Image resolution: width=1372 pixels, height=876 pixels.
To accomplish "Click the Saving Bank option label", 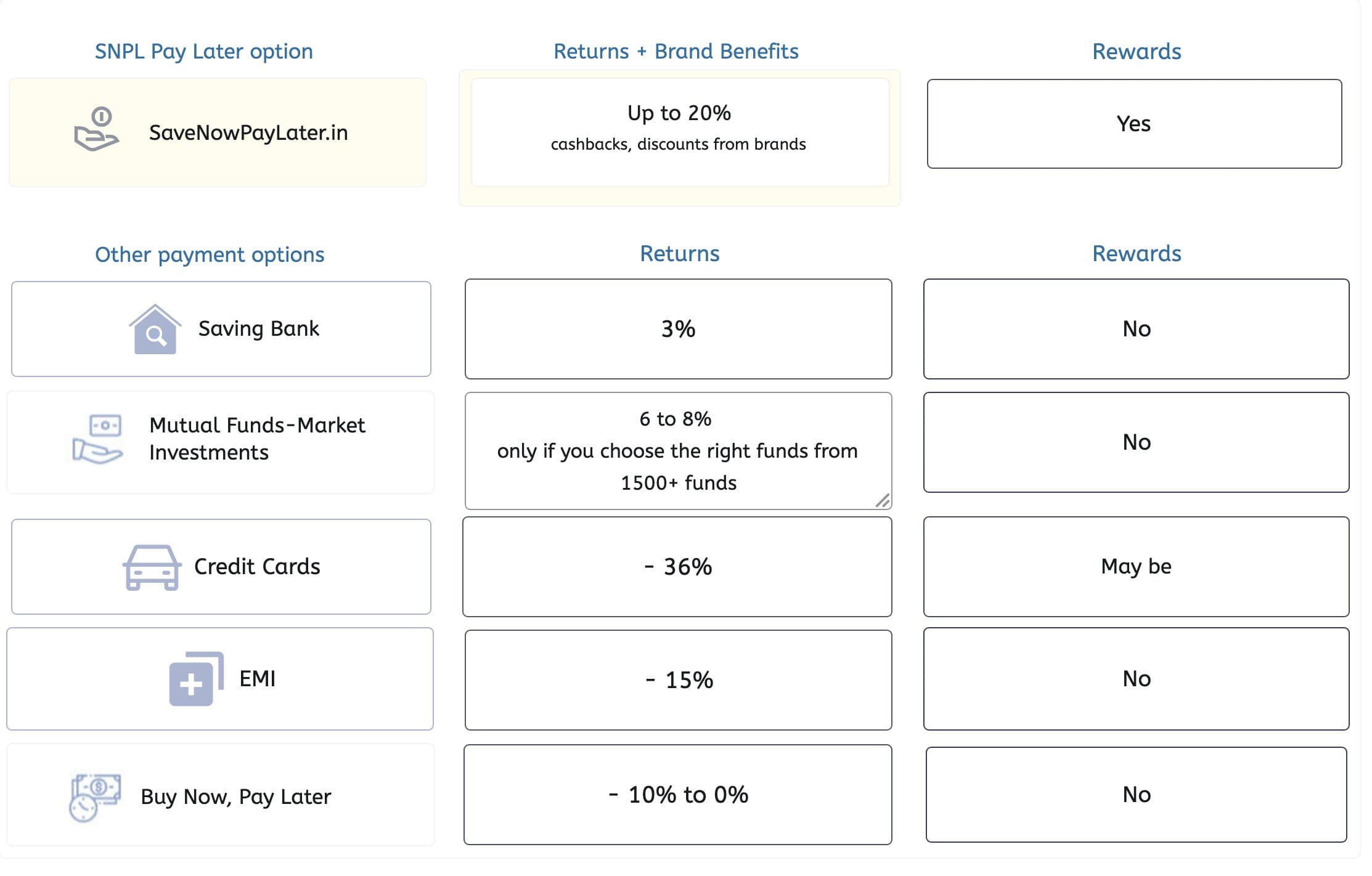I will coord(259,329).
